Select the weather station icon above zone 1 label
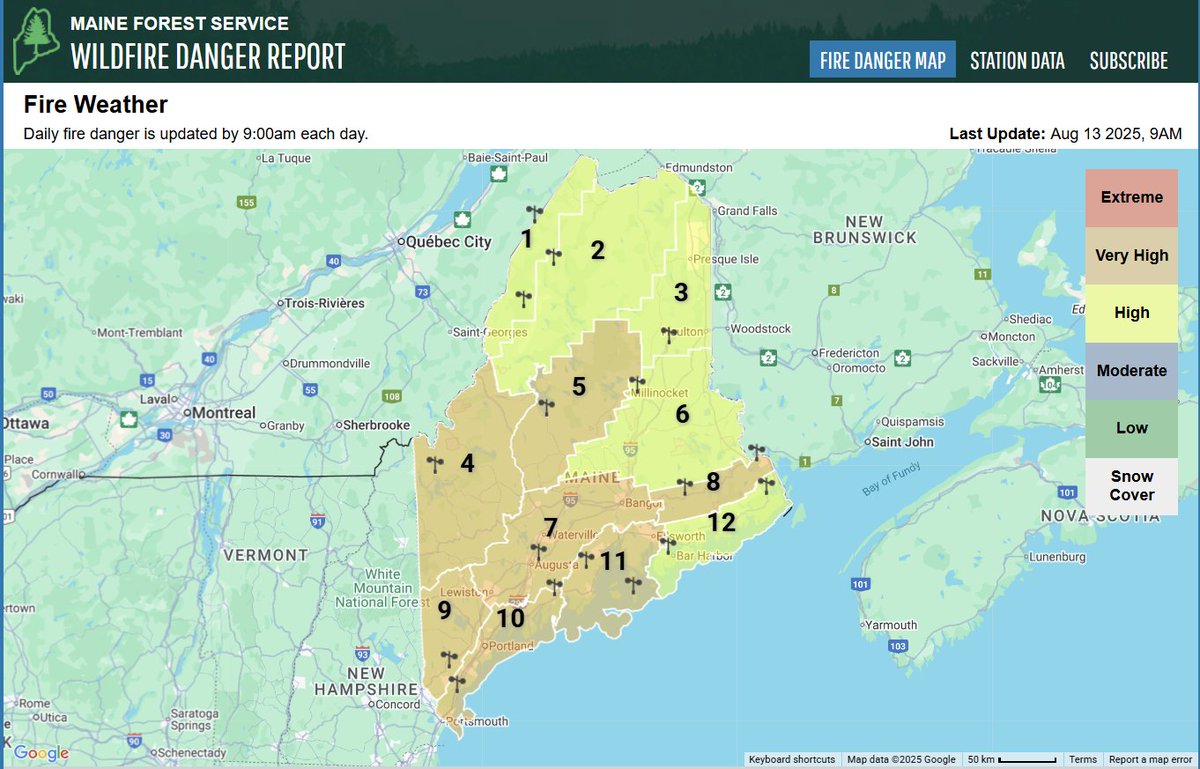Image resolution: width=1200 pixels, height=769 pixels. (x=534, y=212)
